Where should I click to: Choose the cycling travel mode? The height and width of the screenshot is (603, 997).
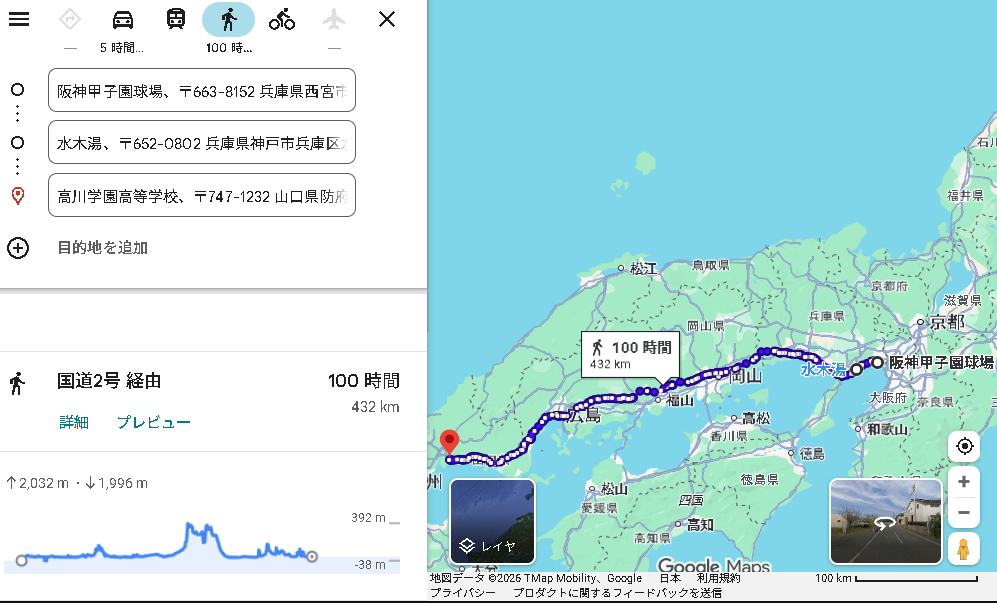coord(282,20)
